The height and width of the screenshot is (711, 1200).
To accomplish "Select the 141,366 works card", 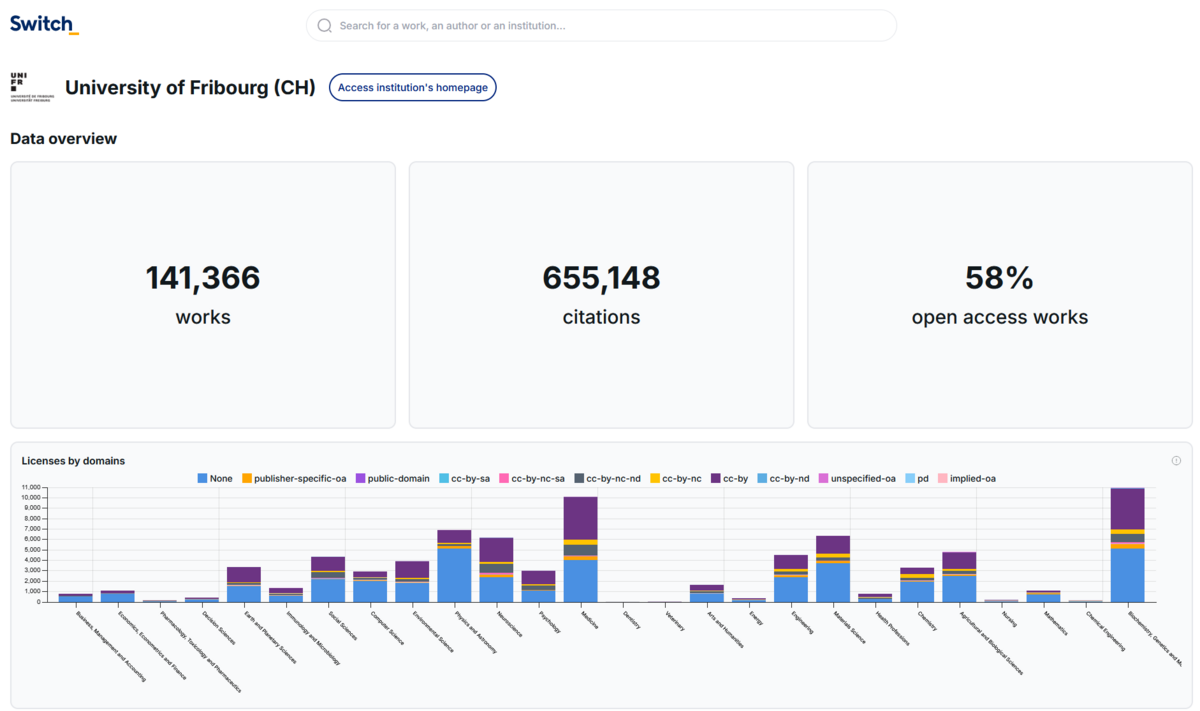I will tap(203, 295).
